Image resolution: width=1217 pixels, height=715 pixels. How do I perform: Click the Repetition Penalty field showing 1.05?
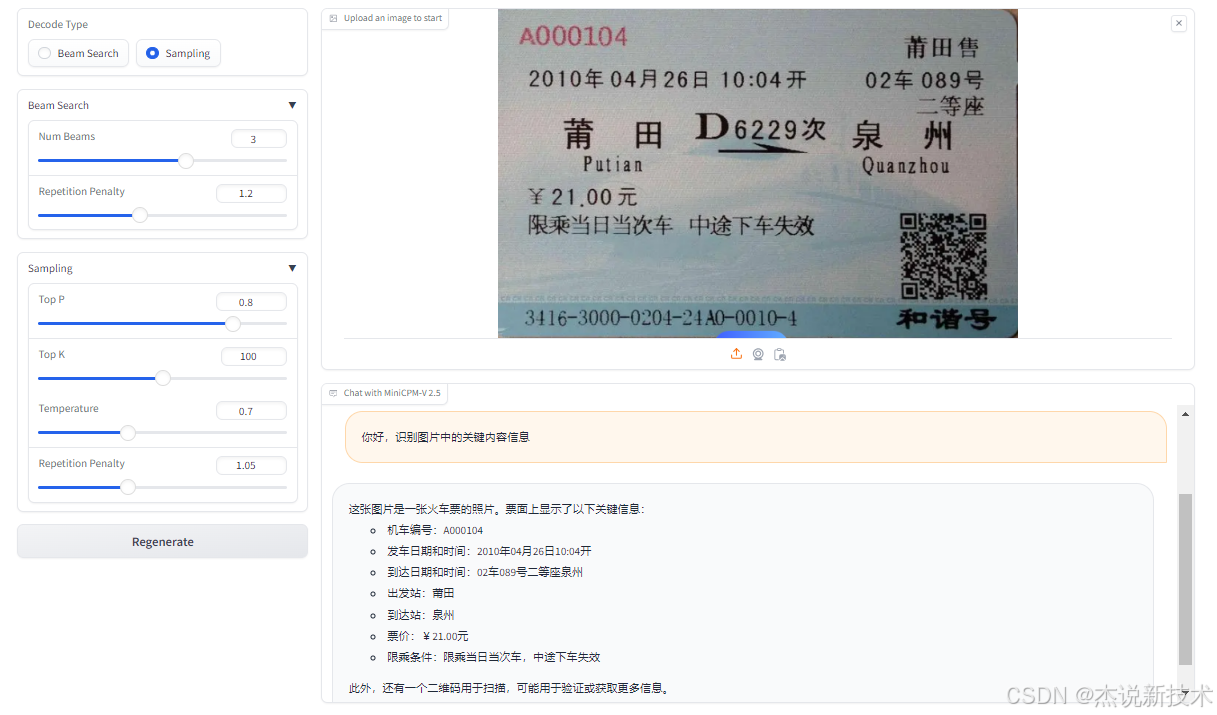point(252,465)
